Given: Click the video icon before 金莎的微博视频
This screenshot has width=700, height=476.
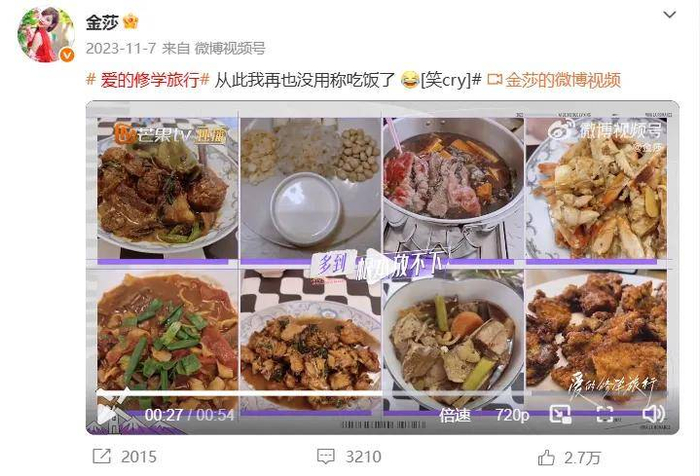Looking at the screenshot, I should [494, 80].
